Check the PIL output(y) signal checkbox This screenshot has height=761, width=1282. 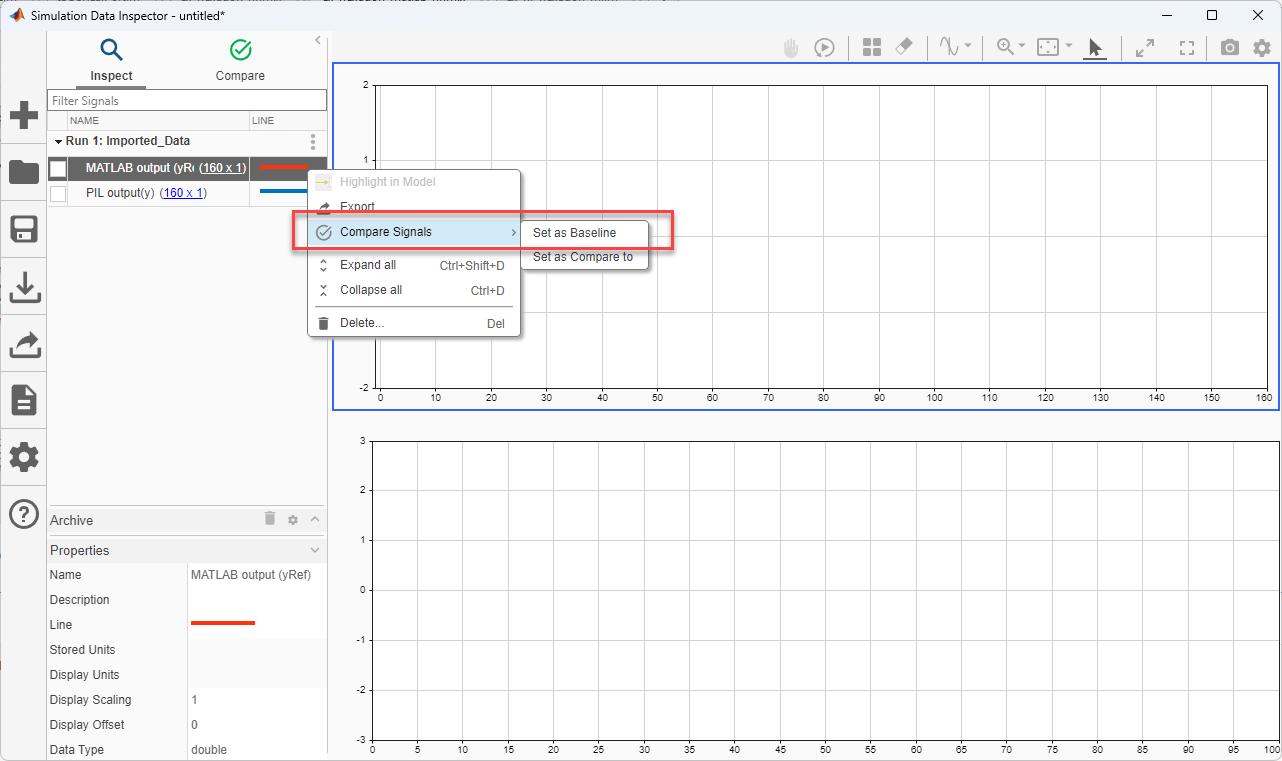pyautogui.click(x=58, y=193)
